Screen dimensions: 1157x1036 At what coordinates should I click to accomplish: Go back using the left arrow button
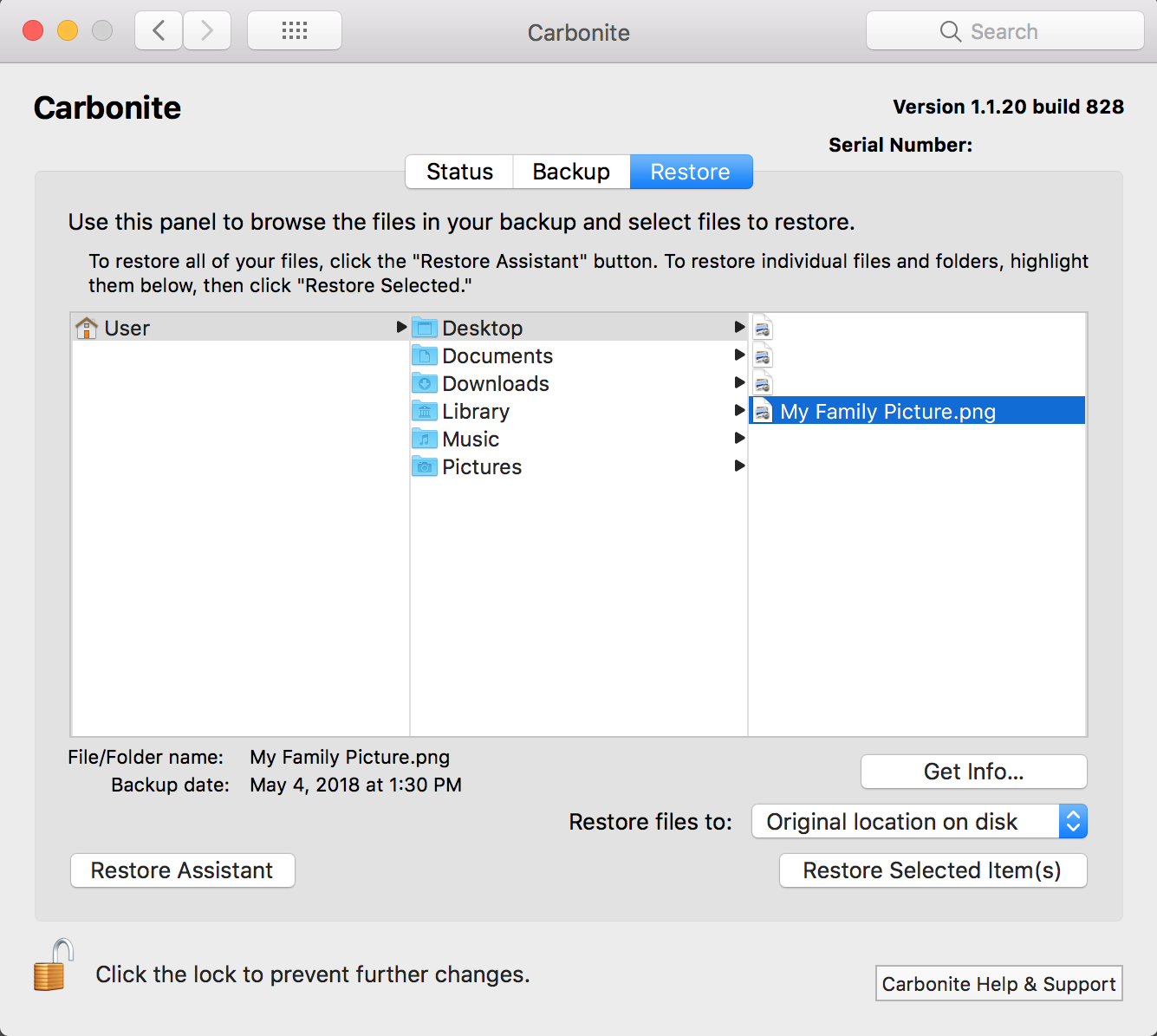(x=159, y=31)
